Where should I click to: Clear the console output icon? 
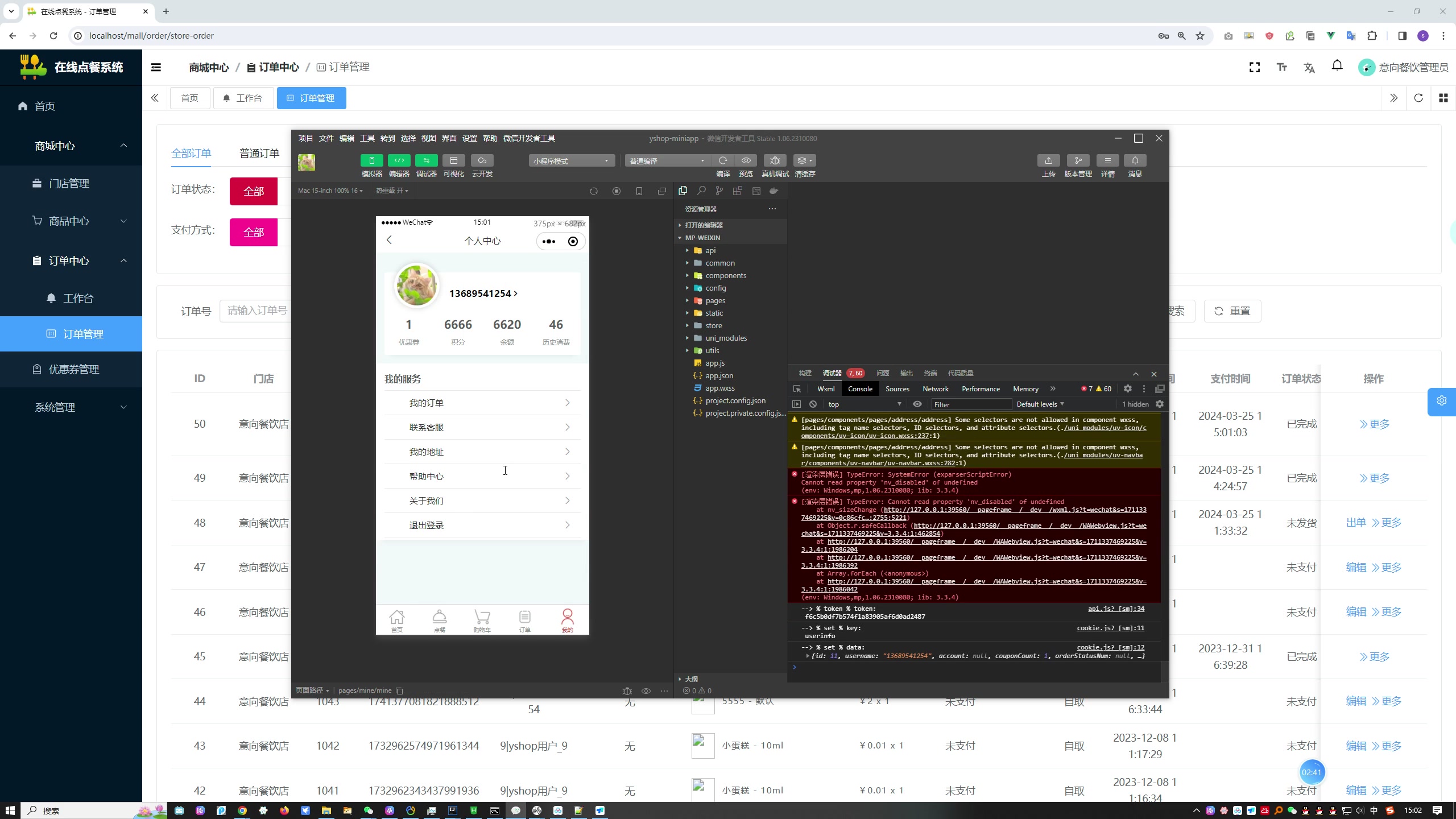(813, 404)
